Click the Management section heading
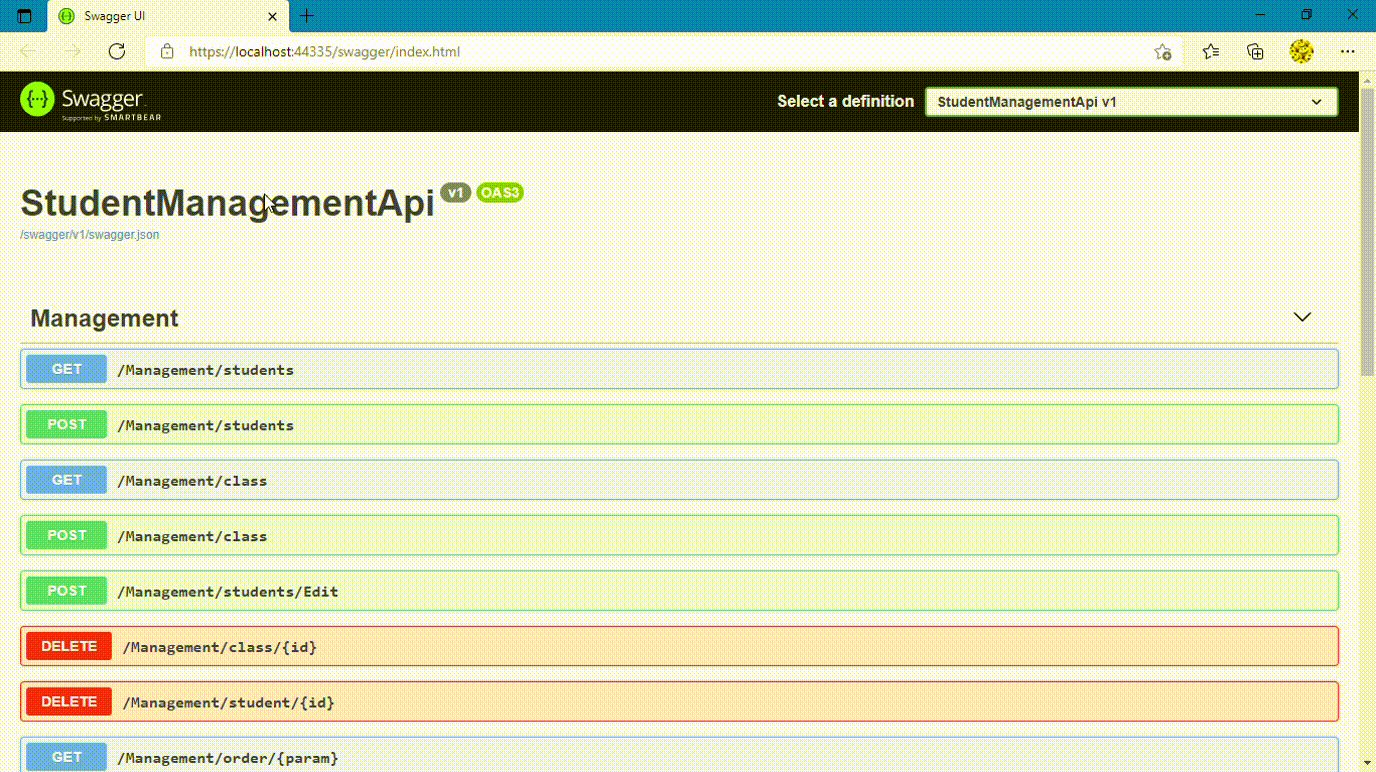This screenshot has height=772, width=1376. (x=104, y=318)
